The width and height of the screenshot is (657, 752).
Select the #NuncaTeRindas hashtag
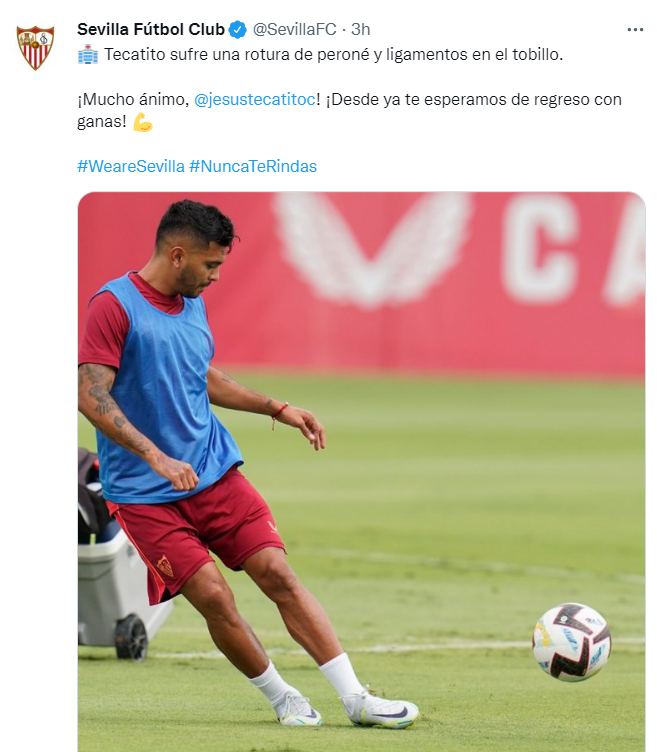point(253,166)
